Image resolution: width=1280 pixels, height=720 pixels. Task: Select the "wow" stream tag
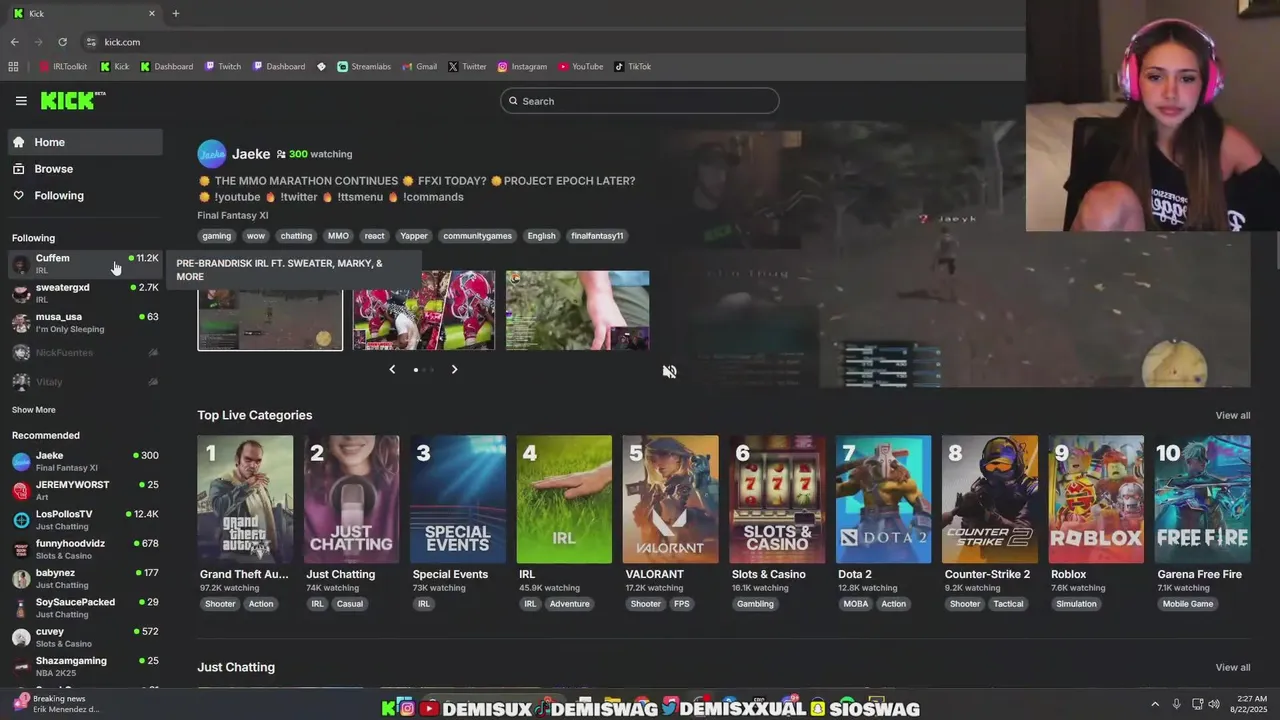click(x=256, y=236)
